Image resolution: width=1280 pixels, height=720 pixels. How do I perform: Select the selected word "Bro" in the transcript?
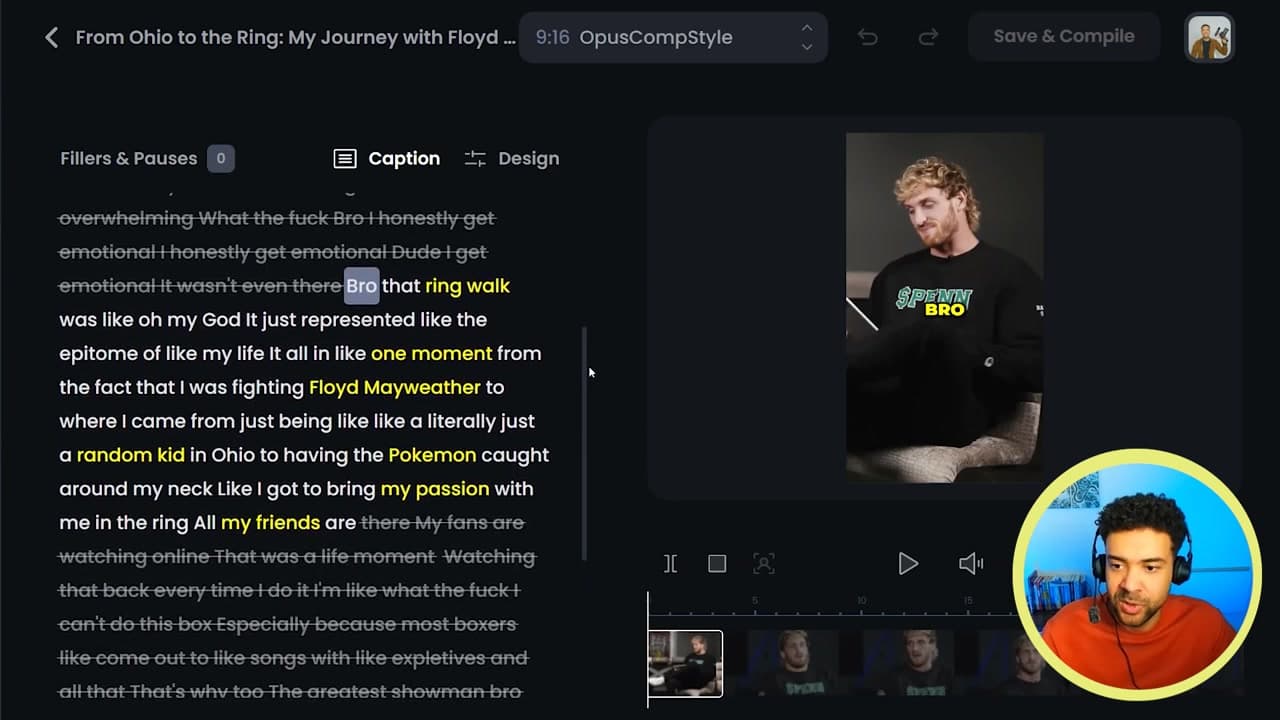[361, 286]
